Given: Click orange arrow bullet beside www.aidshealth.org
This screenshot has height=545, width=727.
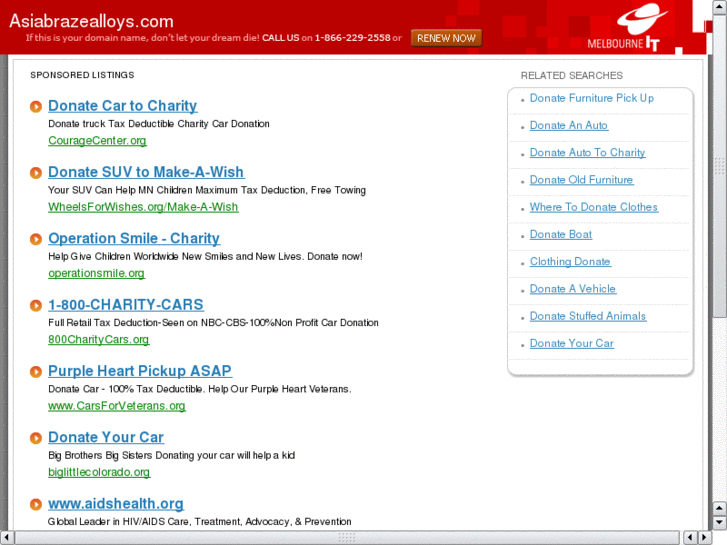Looking at the screenshot, I should point(36,505).
